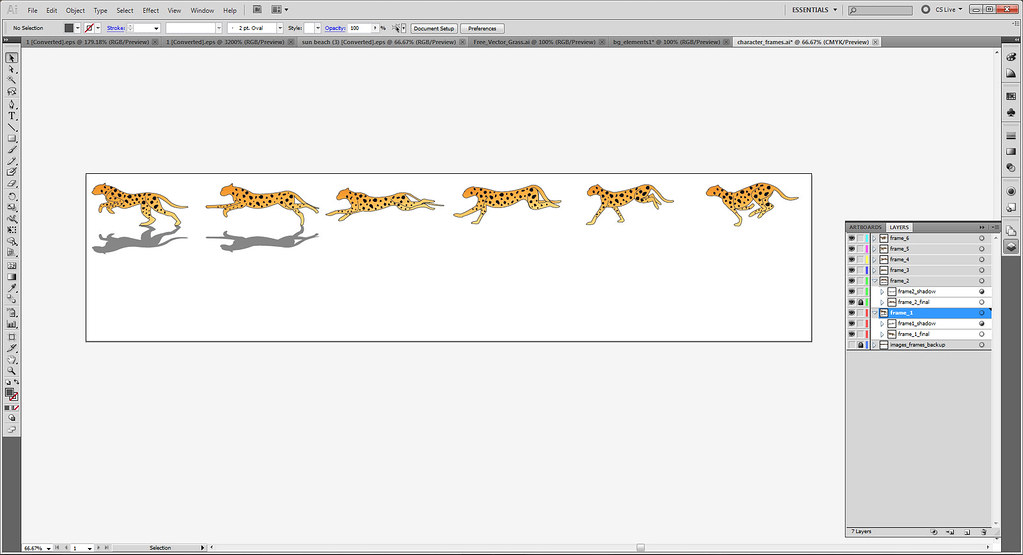The width and height of the screenshot is (1023, 555).
Task: Expand the frame_6 layer
Action: [874, 239]
